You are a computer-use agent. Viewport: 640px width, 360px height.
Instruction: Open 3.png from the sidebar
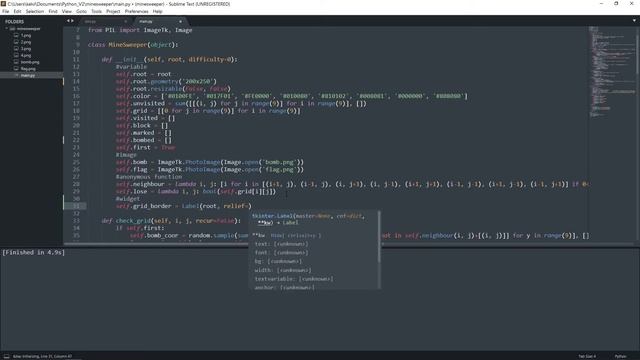[26, 49]
